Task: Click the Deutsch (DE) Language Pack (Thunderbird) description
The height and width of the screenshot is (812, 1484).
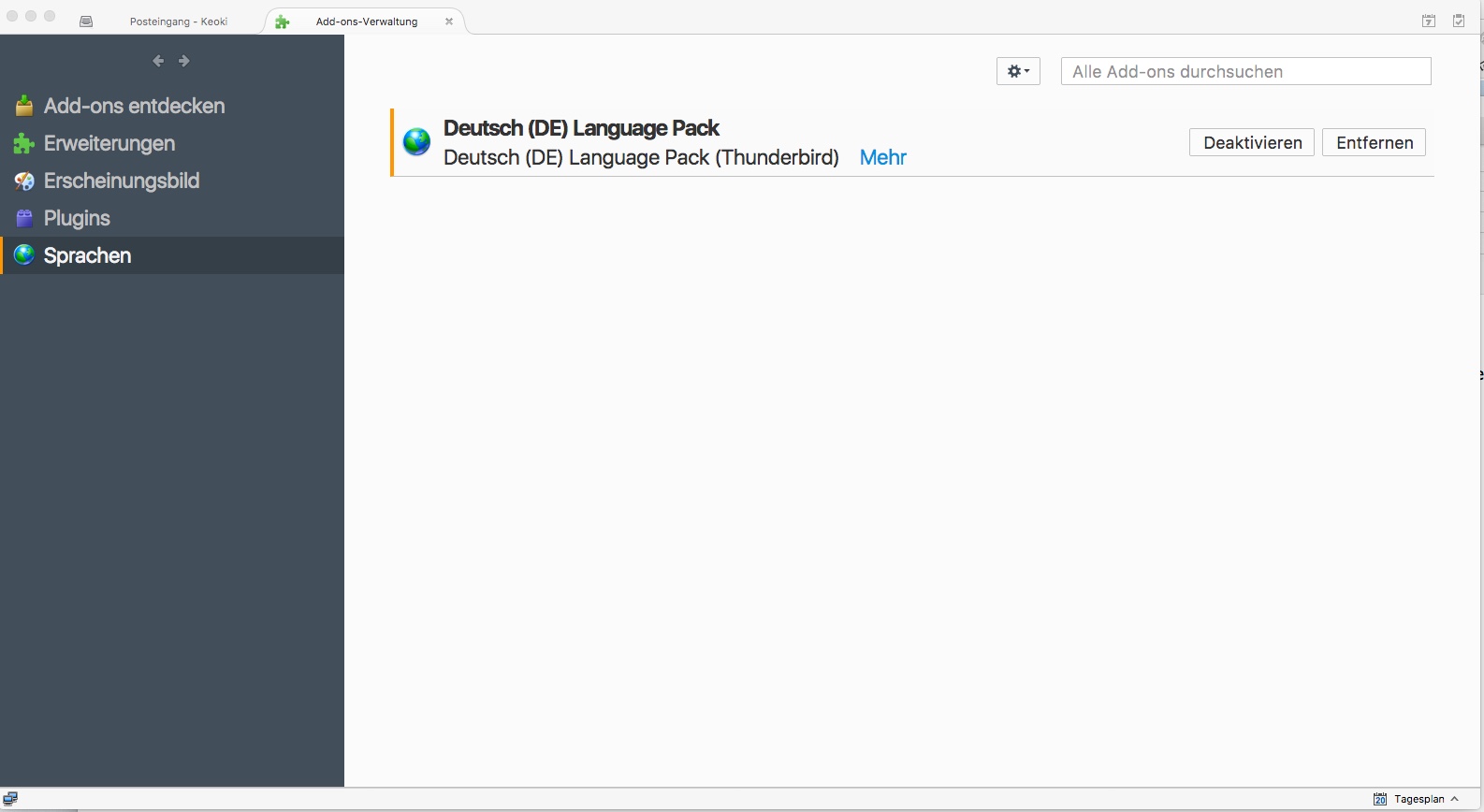Action: click(641, 157)
